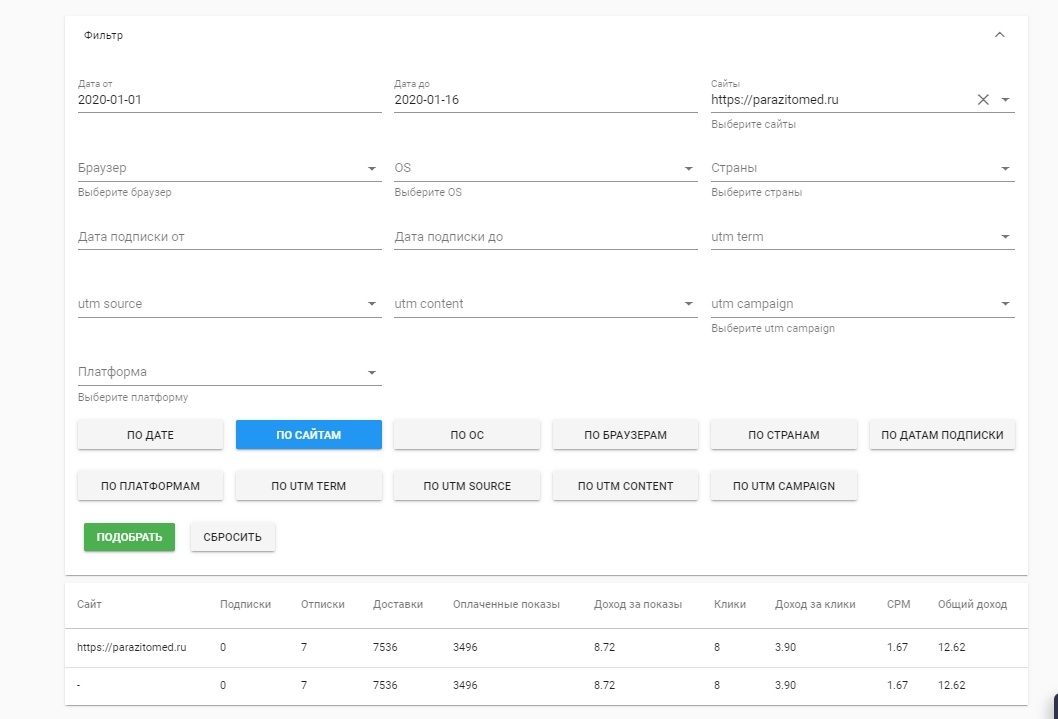Click the Подписки column header
1058x719 pixels.
tap(245, 604)
